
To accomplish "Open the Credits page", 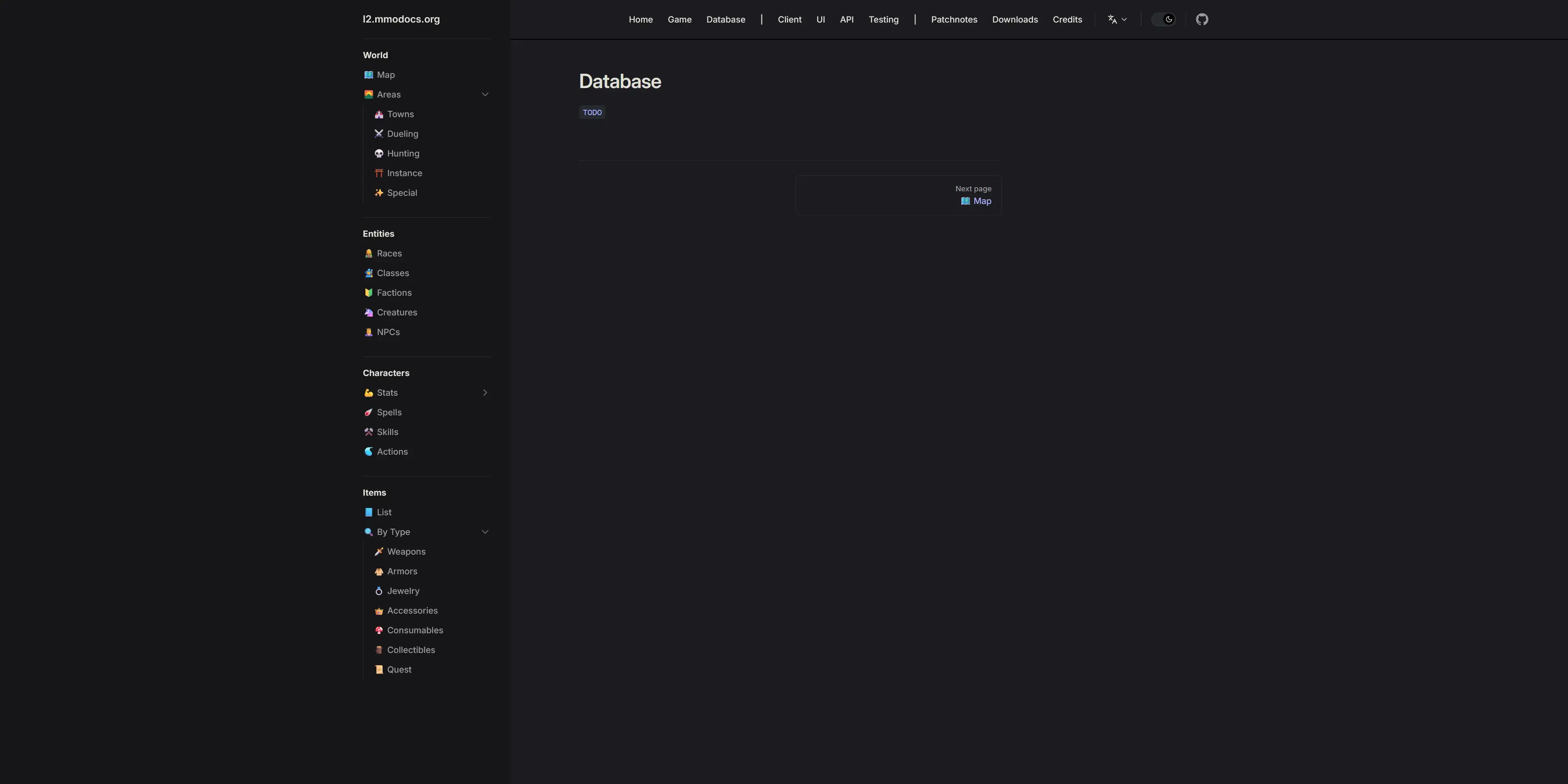I will click(x=1067, y=20).
